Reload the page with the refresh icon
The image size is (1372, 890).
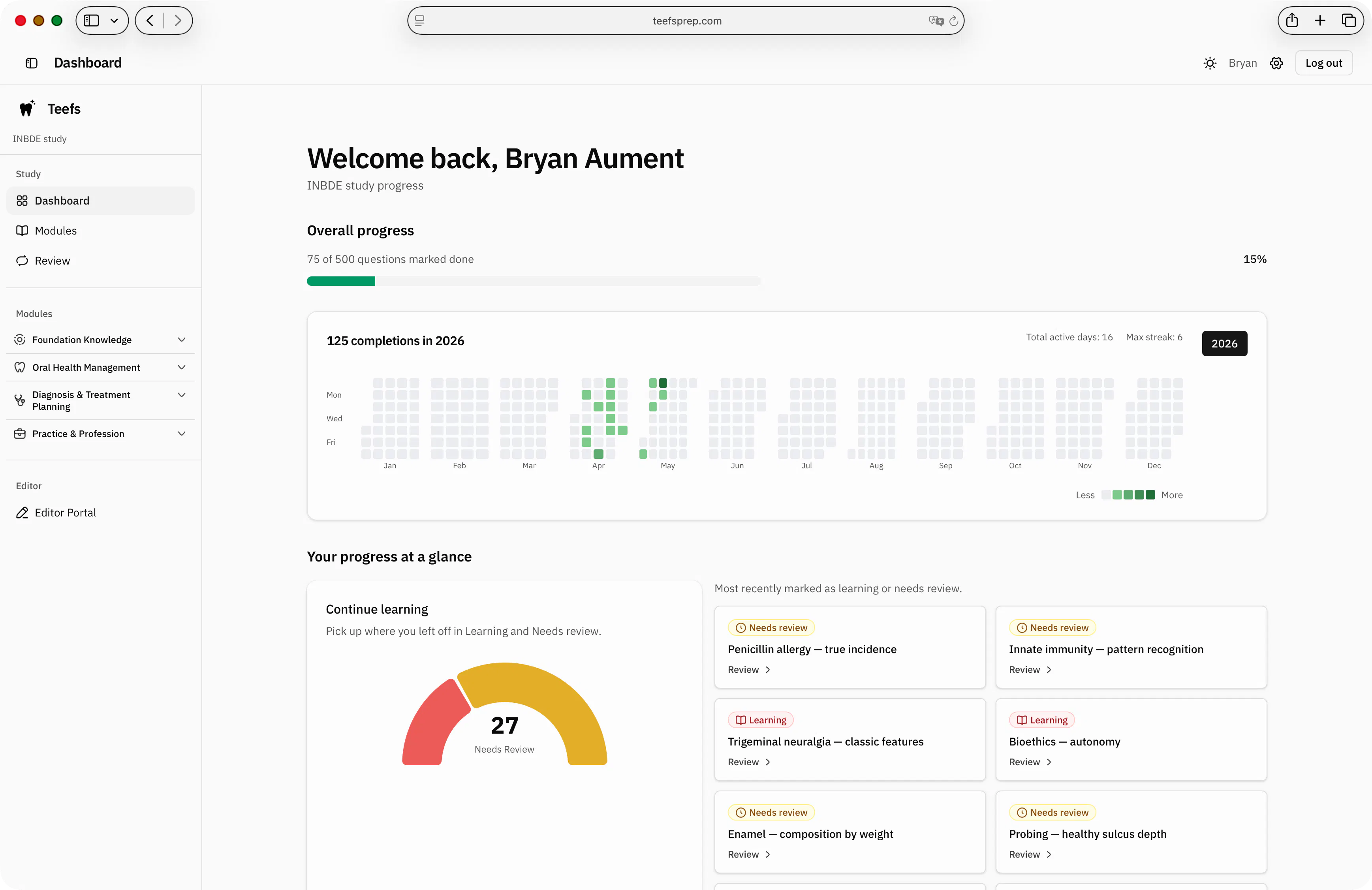953,21
